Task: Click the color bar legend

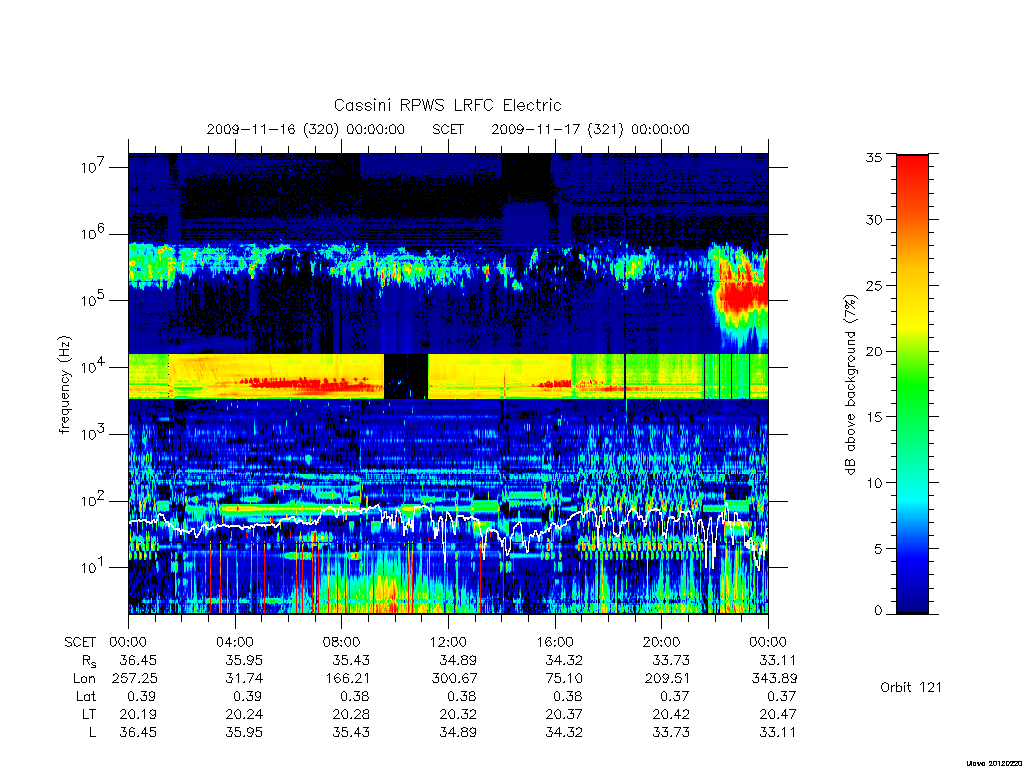Action: point(912,384)
